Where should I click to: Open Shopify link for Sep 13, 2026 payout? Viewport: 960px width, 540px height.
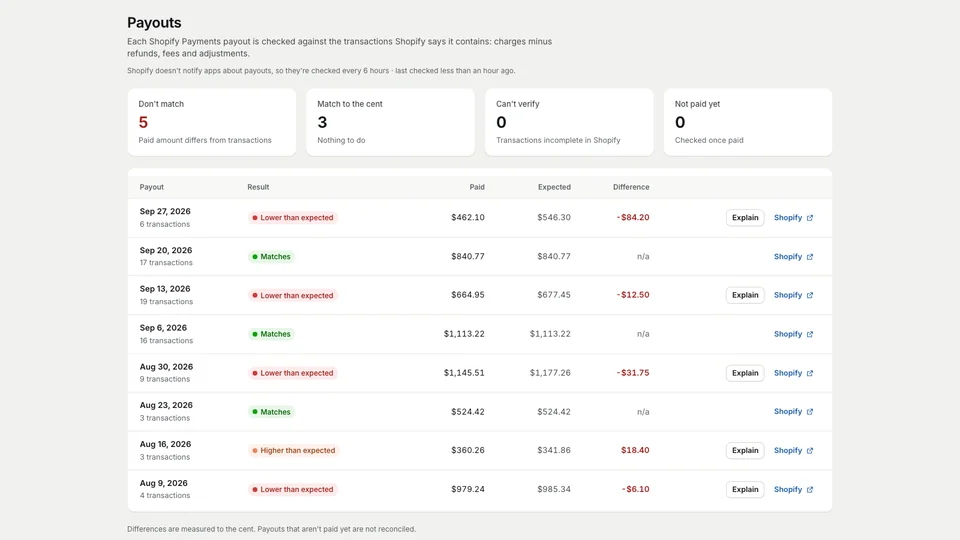[793, 295]
